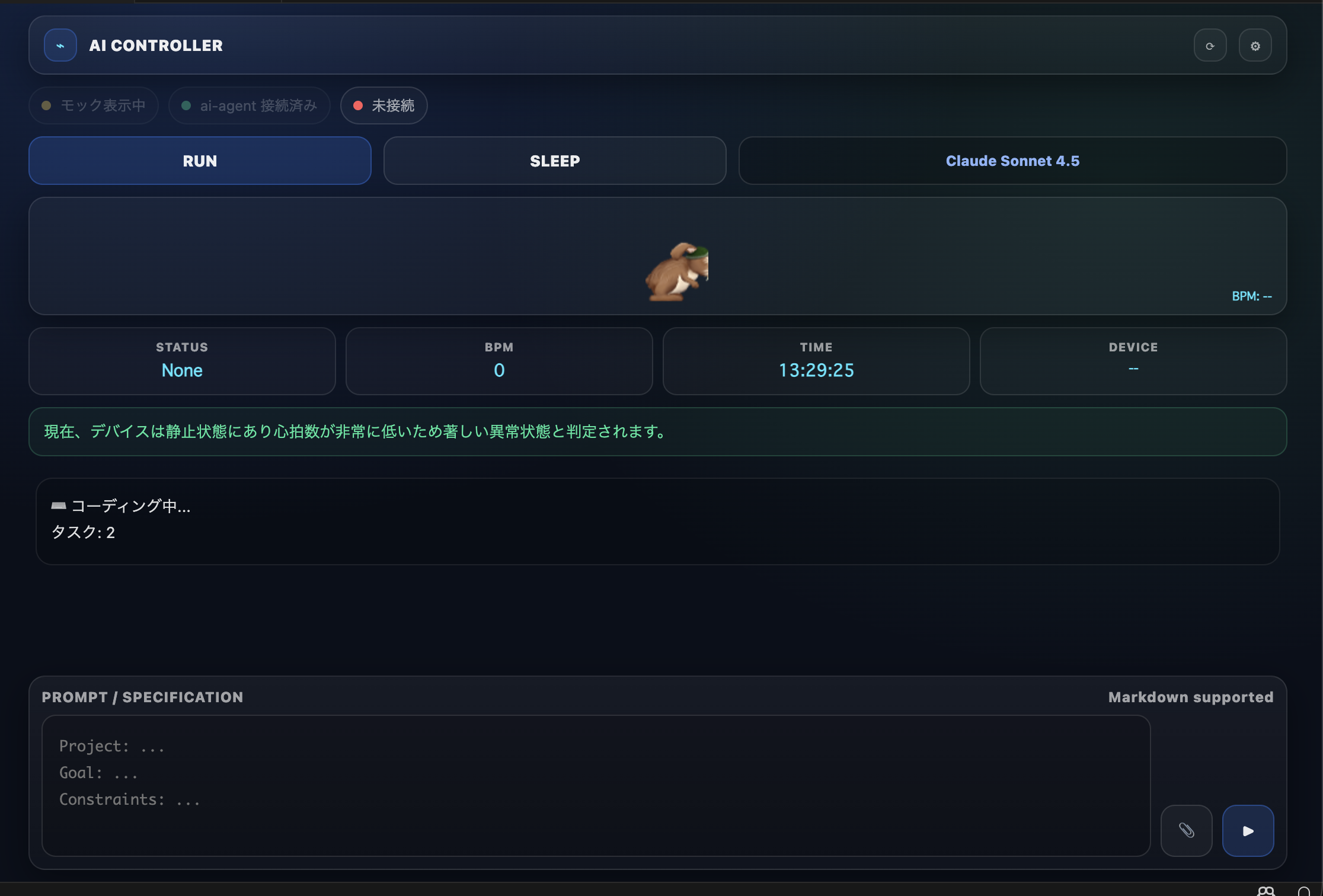The image size is (1323, 896).
Task: Click the TIME 13:29:25 card
Action: click(x=816, y=361)
